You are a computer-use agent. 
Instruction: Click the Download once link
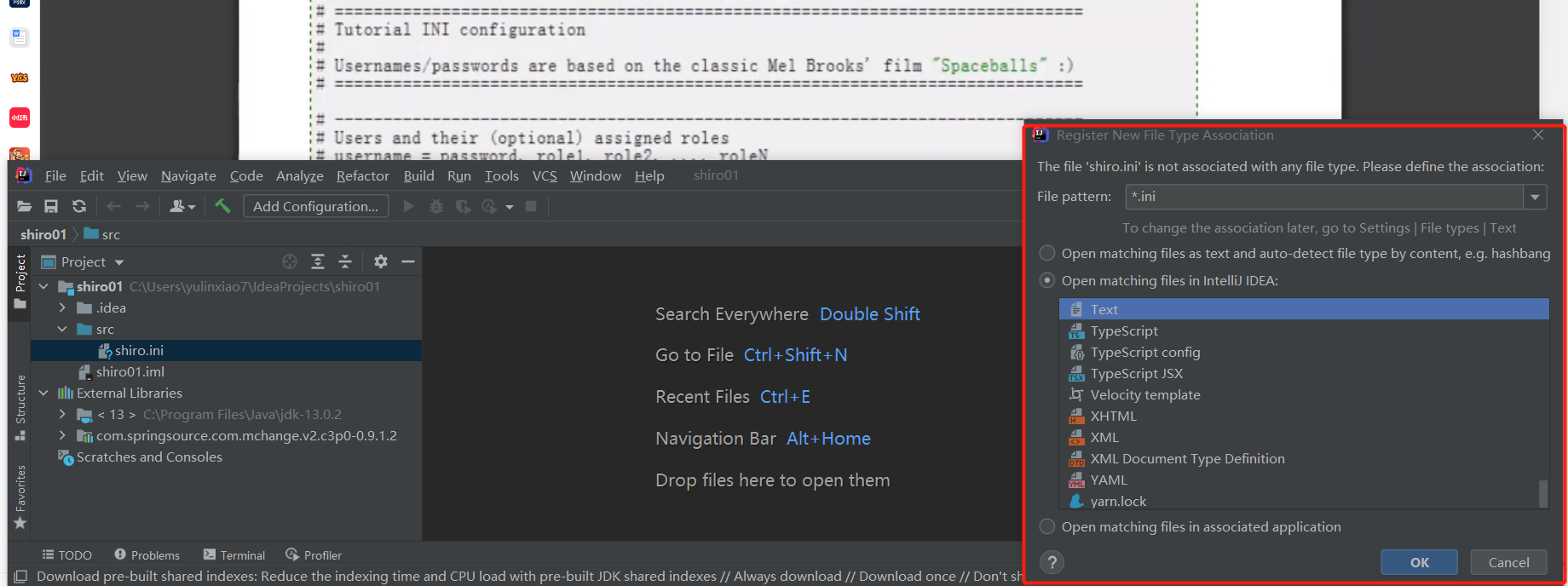907,577
